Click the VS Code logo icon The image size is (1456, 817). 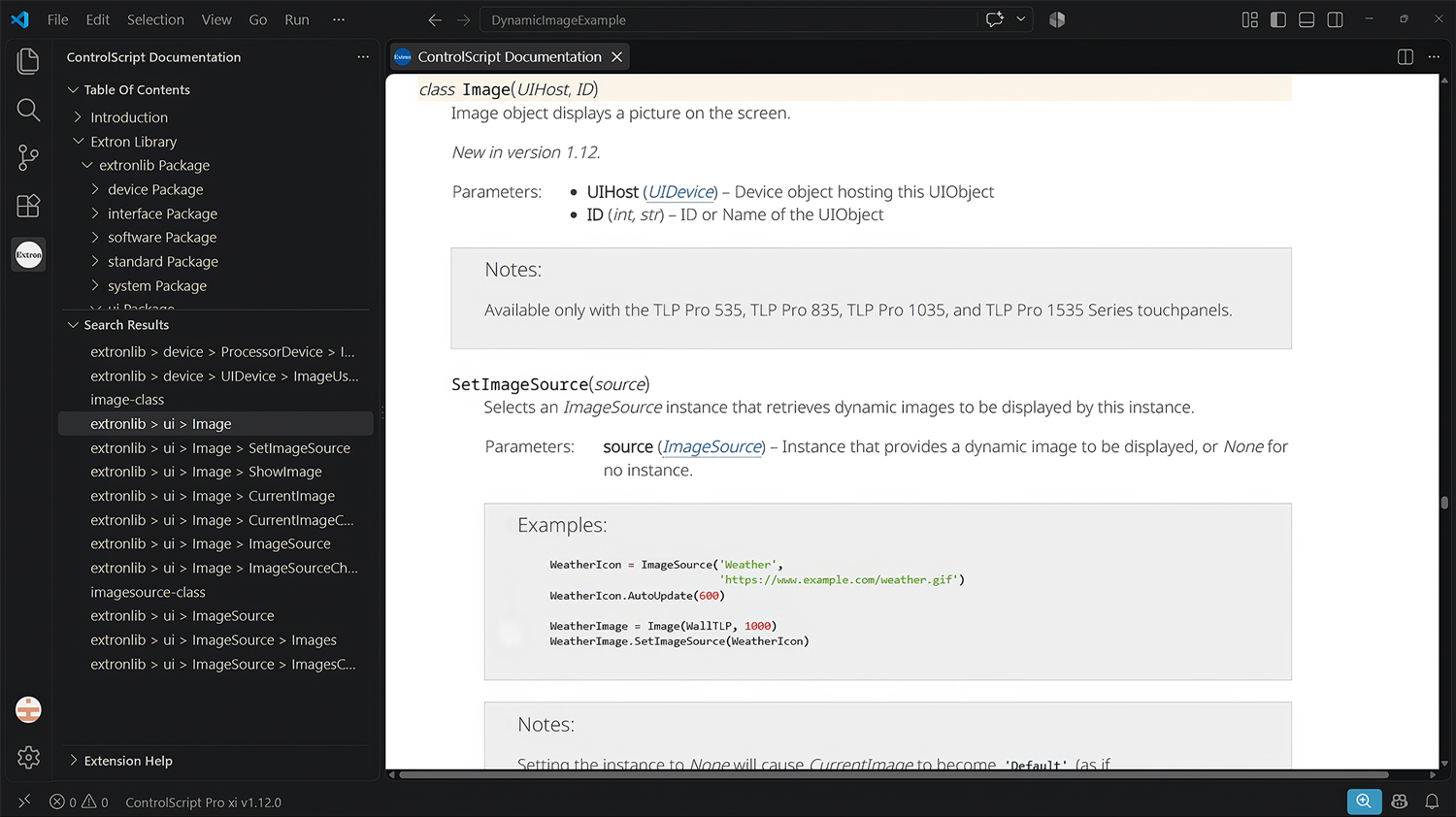[19, 19]
